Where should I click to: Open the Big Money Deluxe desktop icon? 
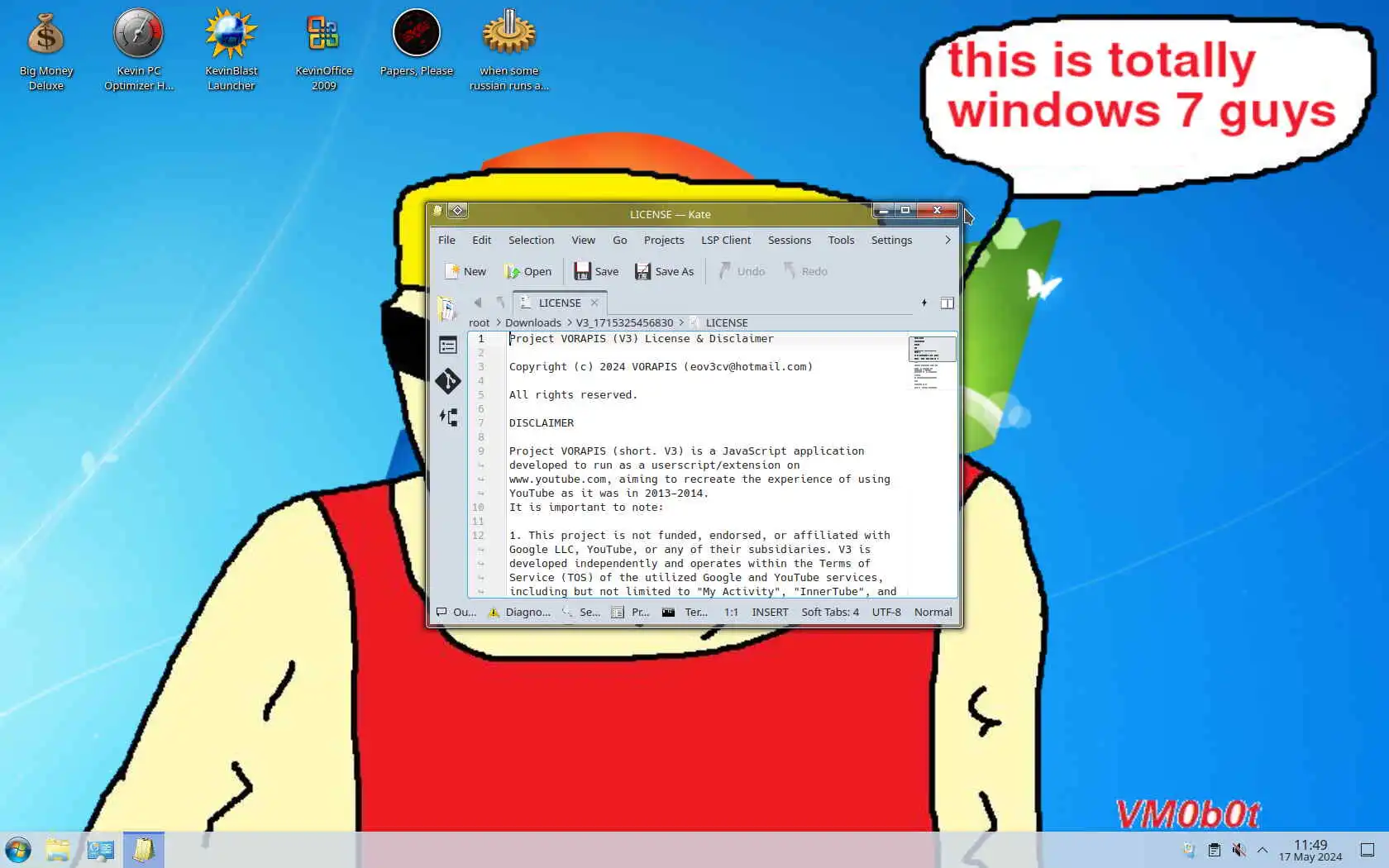click(46, 50)
